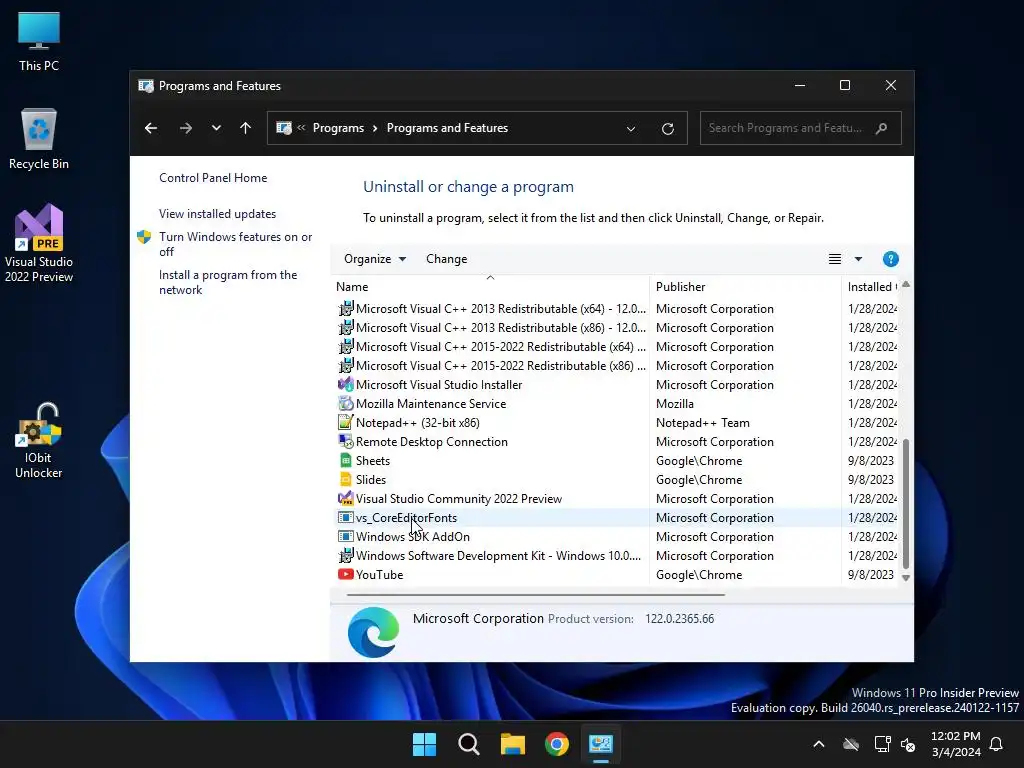Select the Remote Desktop Connection icon
The image size is (1024, 768).
pyautogui.click(x=345, y=441)
